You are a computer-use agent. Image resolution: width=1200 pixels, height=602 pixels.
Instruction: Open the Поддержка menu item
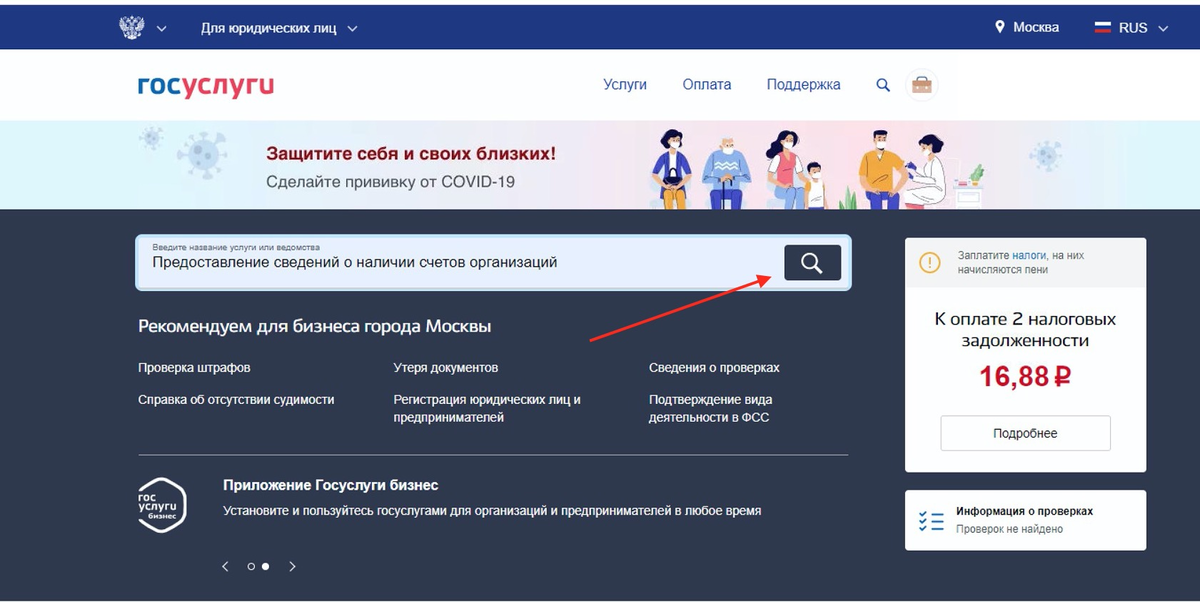point(804,85)
